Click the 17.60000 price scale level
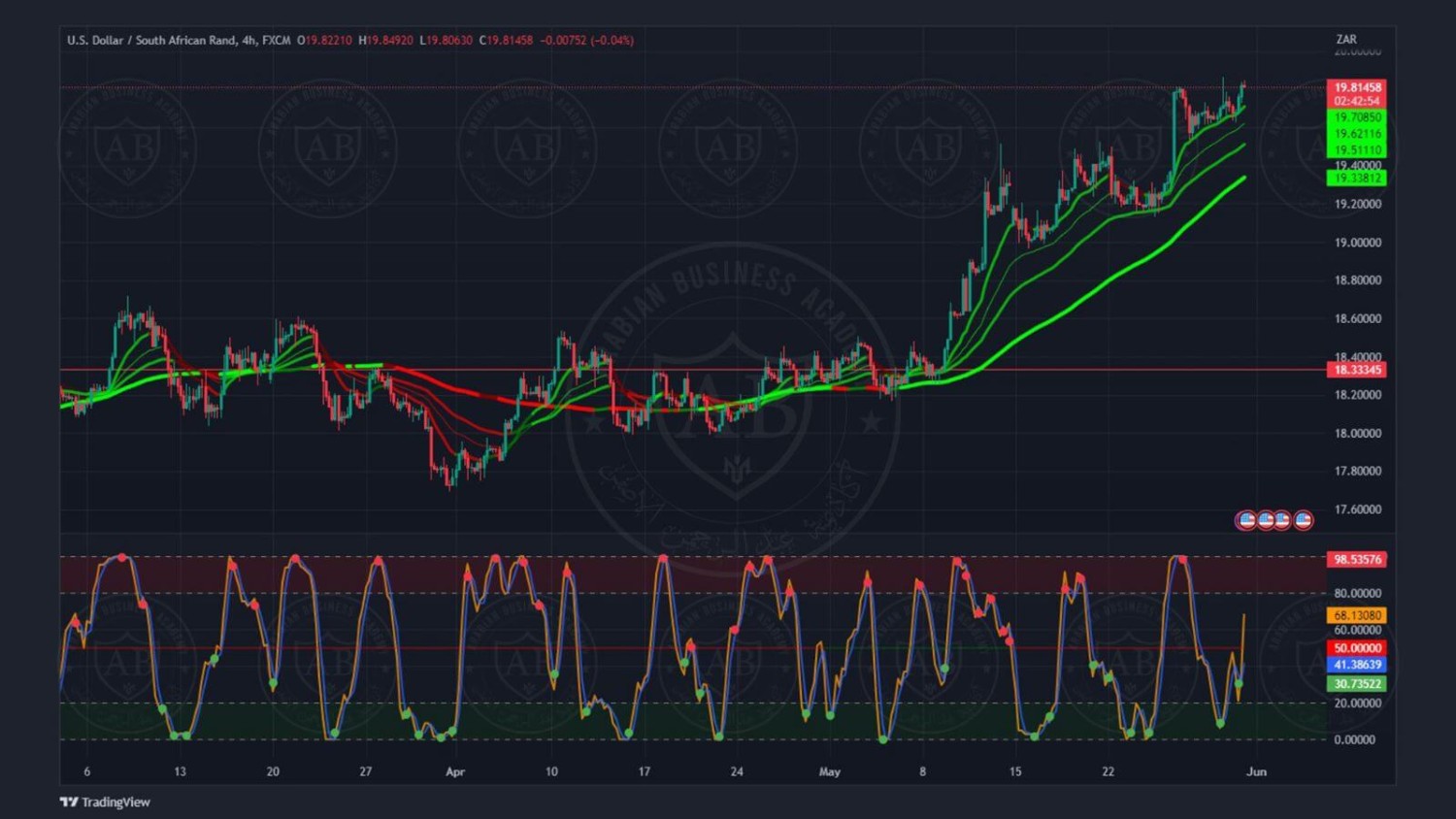1456x819 pixels. (1357, 509)
